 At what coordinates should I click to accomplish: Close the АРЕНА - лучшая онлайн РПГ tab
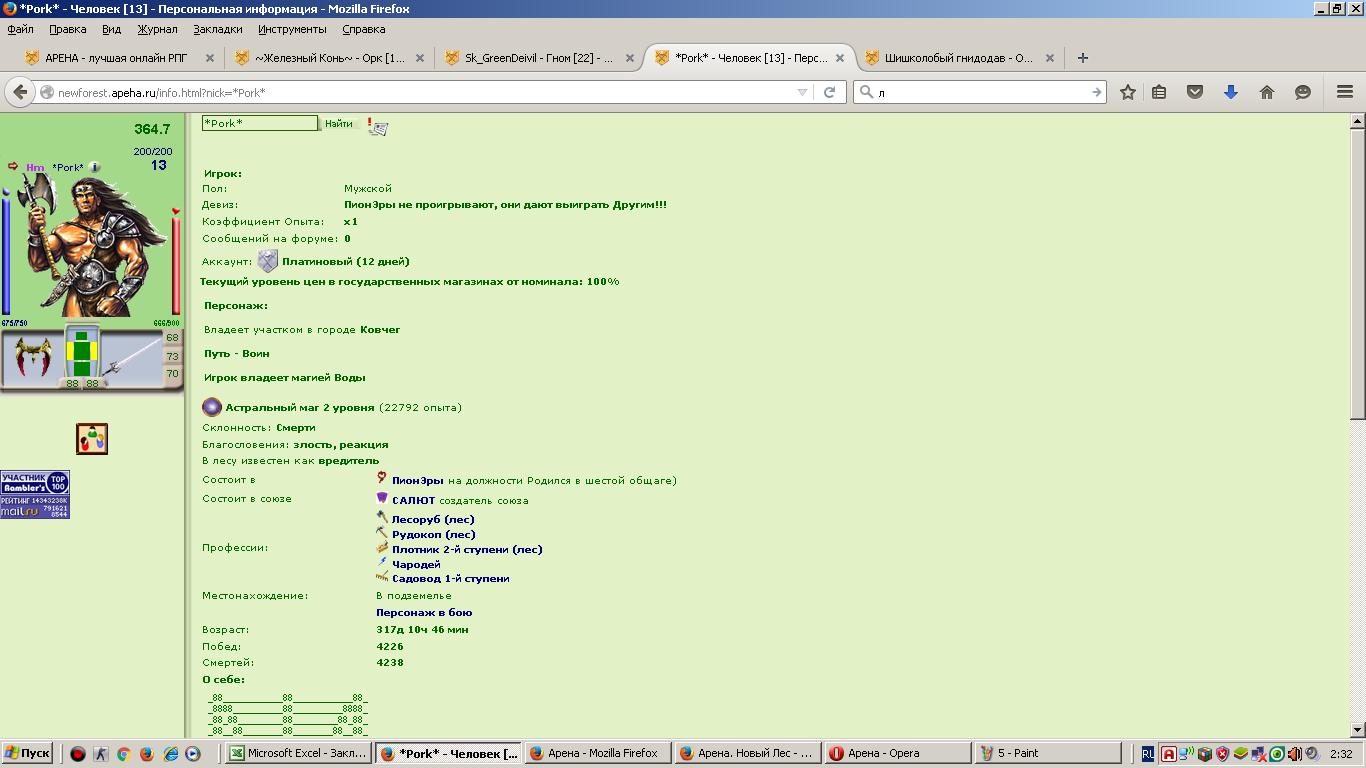pyautogui.click(x=210, y=58)
